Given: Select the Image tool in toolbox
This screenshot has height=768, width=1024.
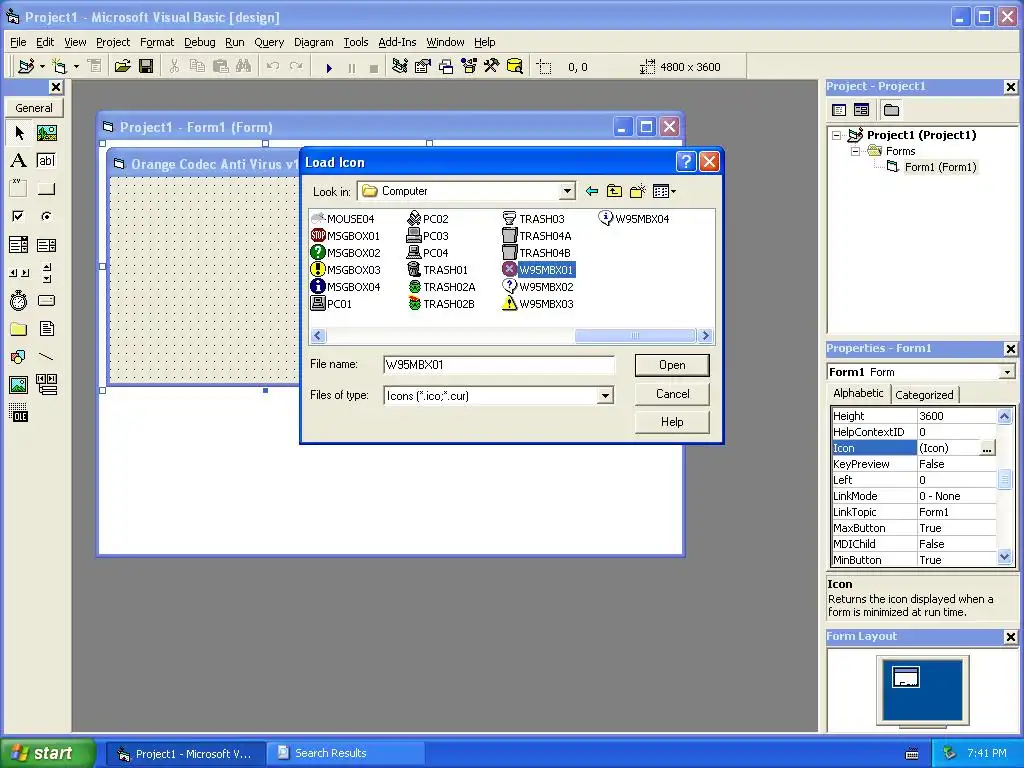Looking at the screenshot, I should tap(19, 385).
